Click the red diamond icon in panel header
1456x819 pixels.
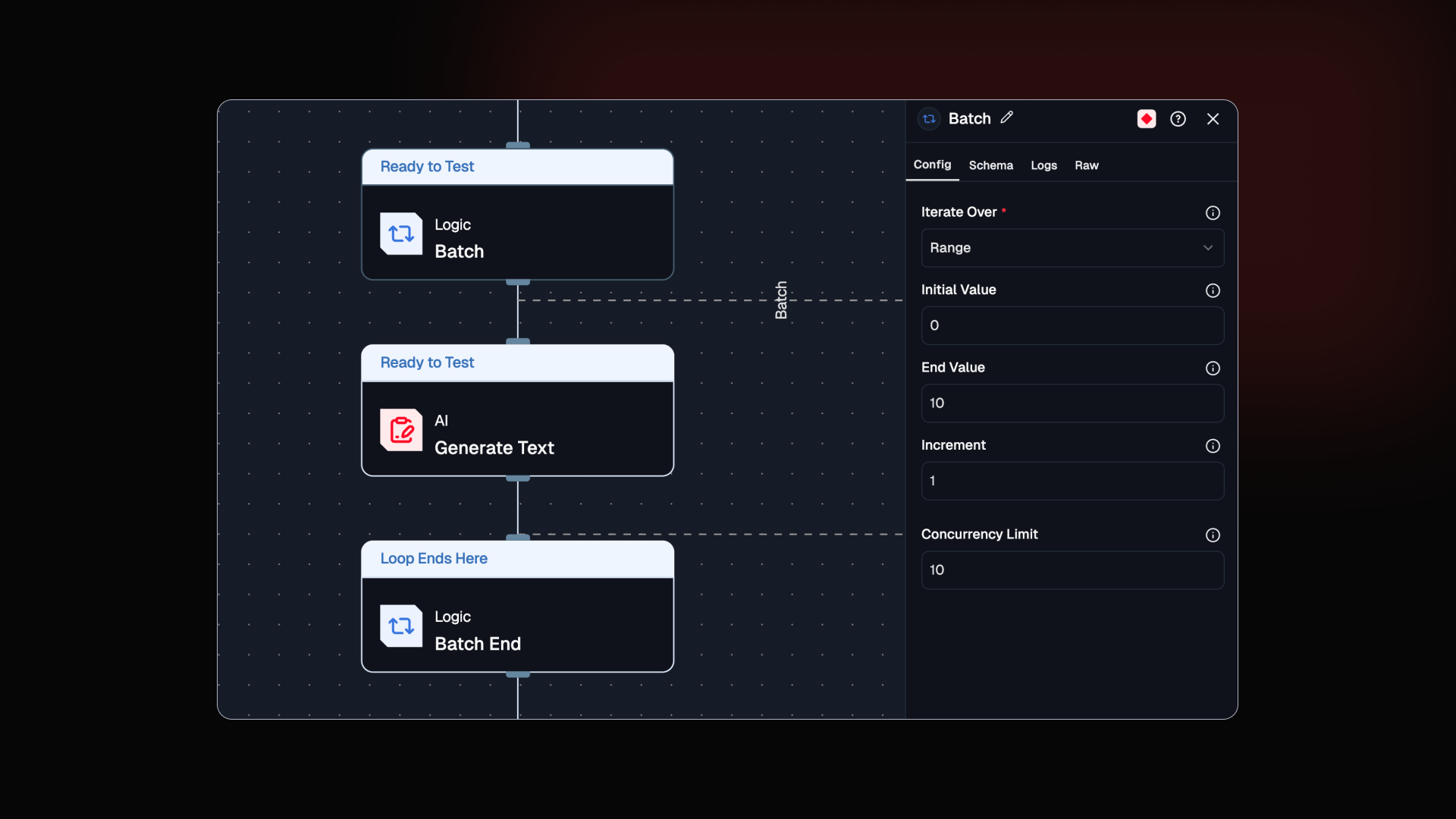(x=1146, y=119)
